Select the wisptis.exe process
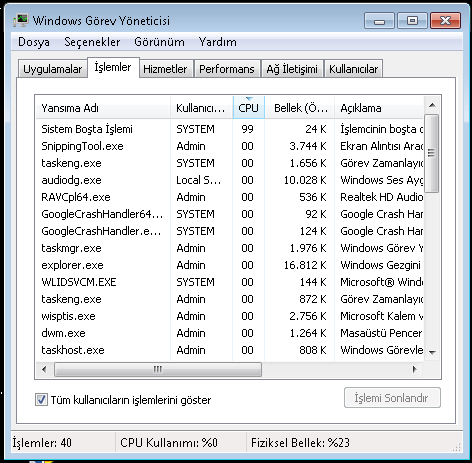The image size is (472, 463). tap(229, 316)
